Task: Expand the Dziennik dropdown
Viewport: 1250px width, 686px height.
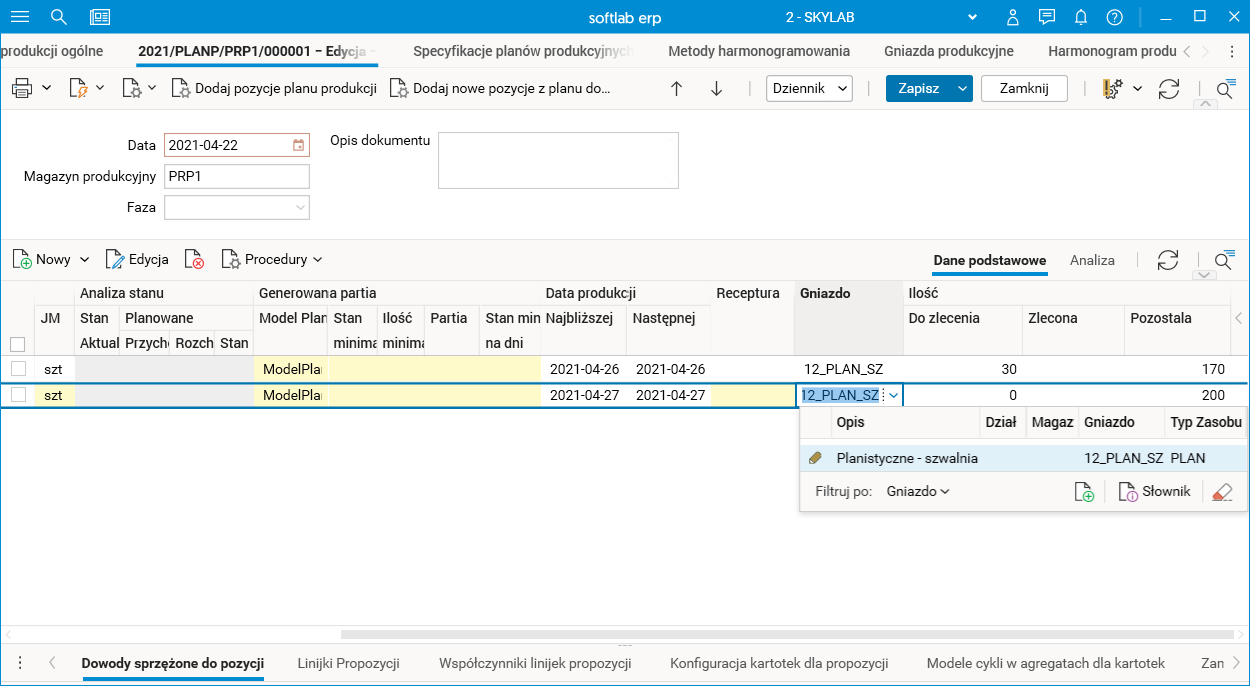Action: click(809, 88)
